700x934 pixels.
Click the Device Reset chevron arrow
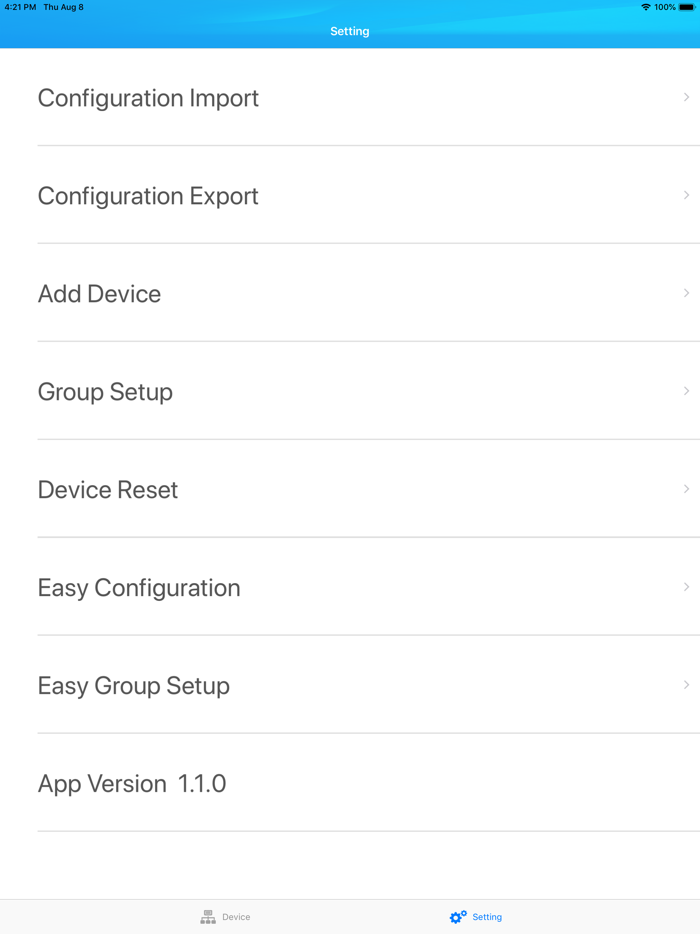pyautogui.click(x=686, y=489)
